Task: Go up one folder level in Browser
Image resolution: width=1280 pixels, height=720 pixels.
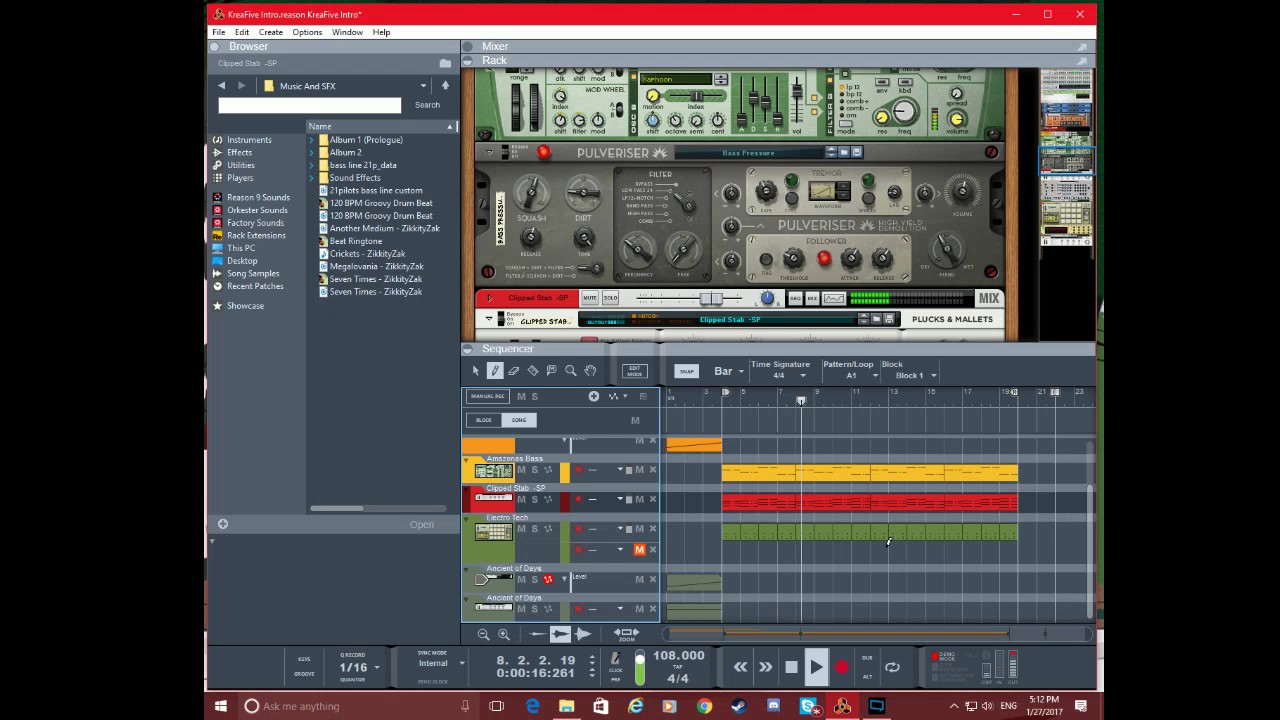Action: point(445,86)
